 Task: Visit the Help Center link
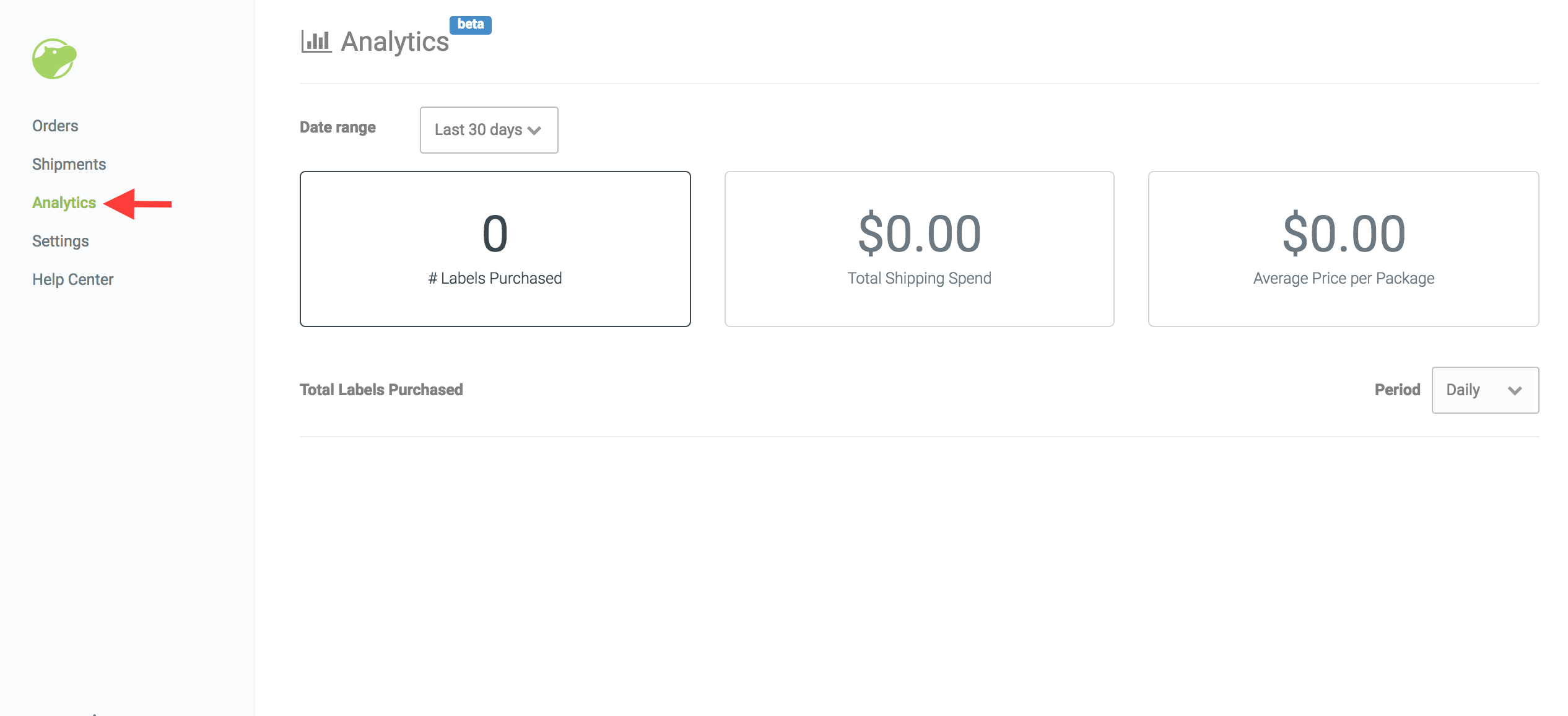(x=73, y=279)
